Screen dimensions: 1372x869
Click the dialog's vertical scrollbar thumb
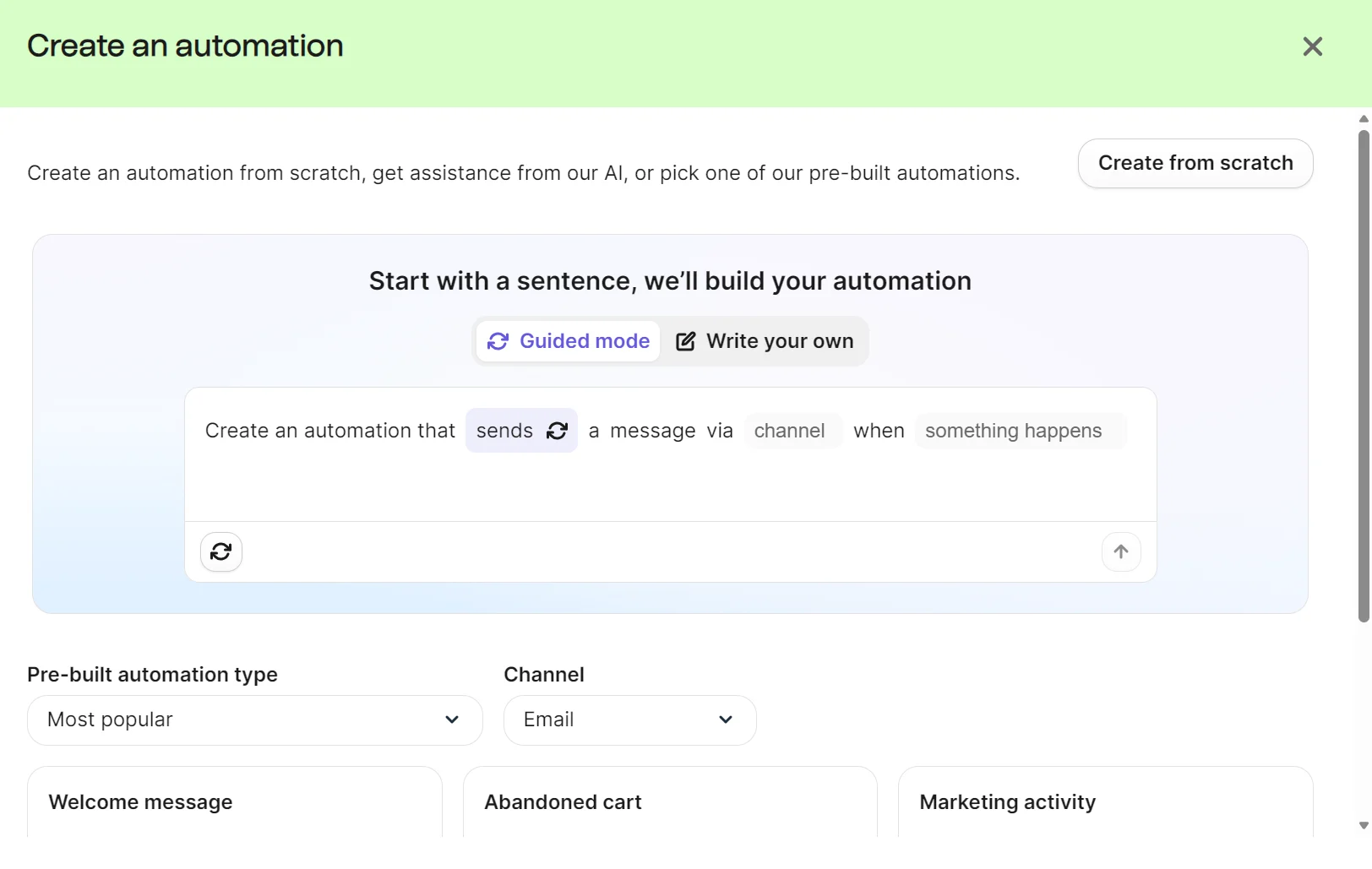click(x=1364, y=376)
